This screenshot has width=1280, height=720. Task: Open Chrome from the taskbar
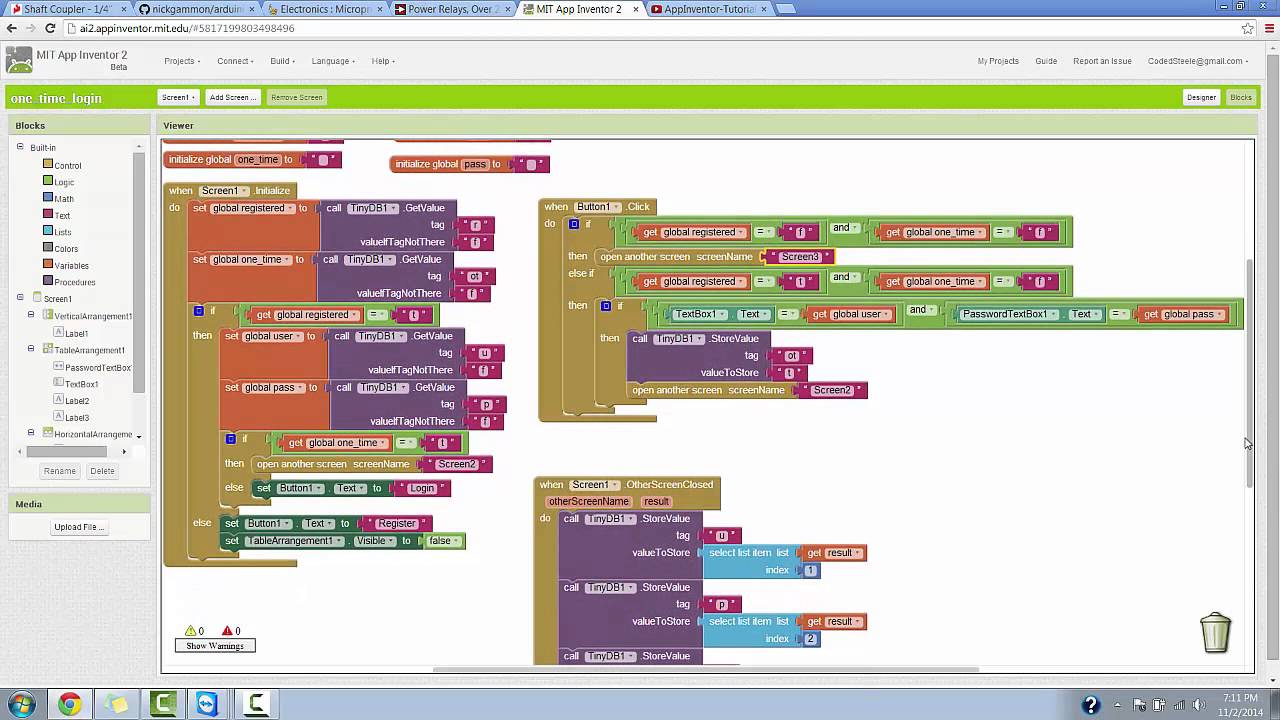pyautogui.click(x=69, y=704)
